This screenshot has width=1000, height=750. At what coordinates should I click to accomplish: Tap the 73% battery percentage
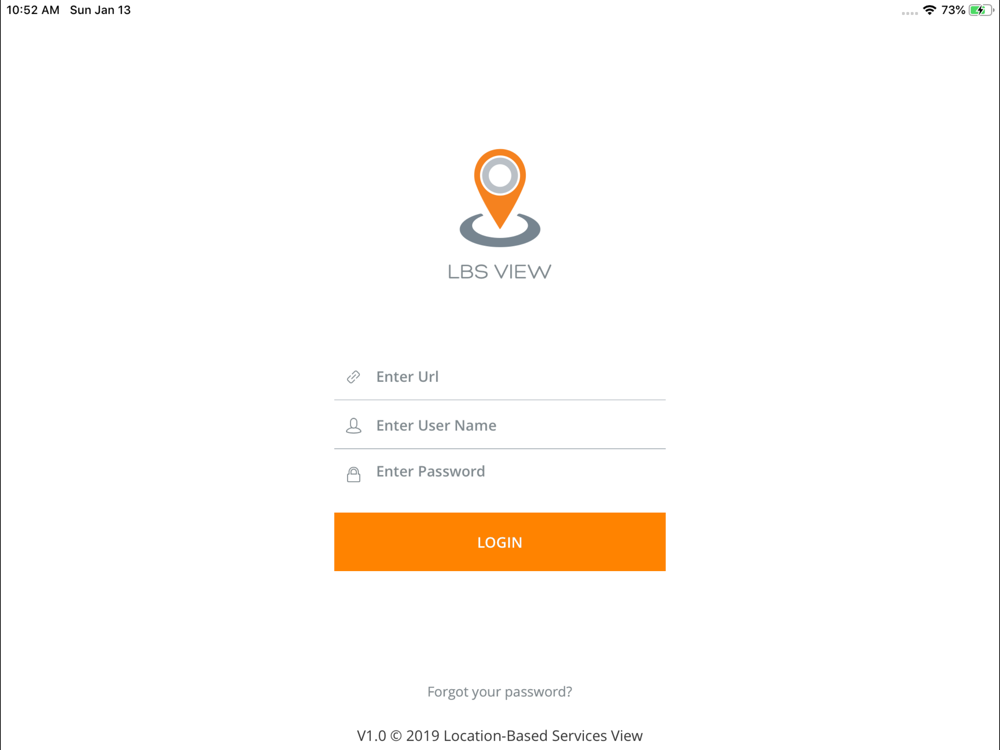click(953, 10)
